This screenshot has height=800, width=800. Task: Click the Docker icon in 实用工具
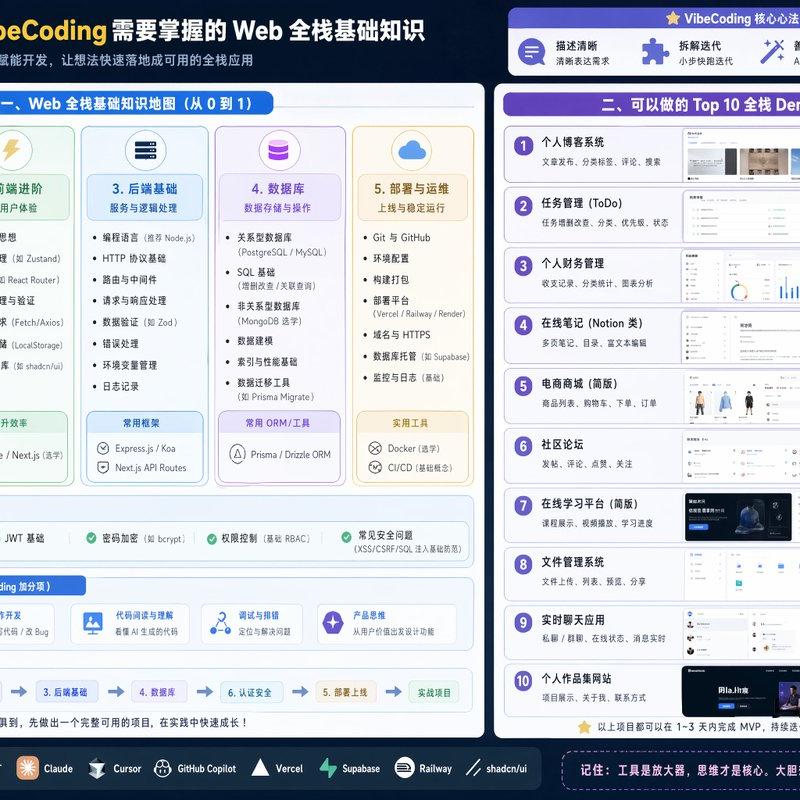point(375,448)
